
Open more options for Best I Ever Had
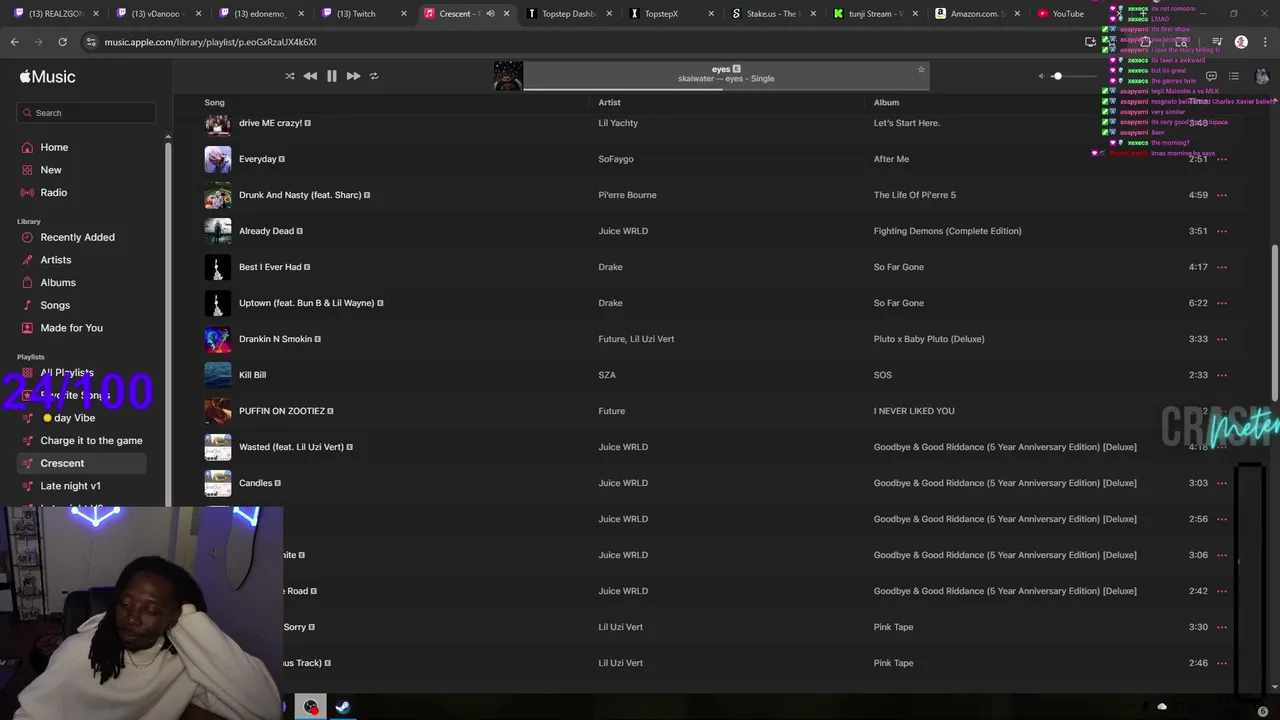click(x=1222, y=267)
